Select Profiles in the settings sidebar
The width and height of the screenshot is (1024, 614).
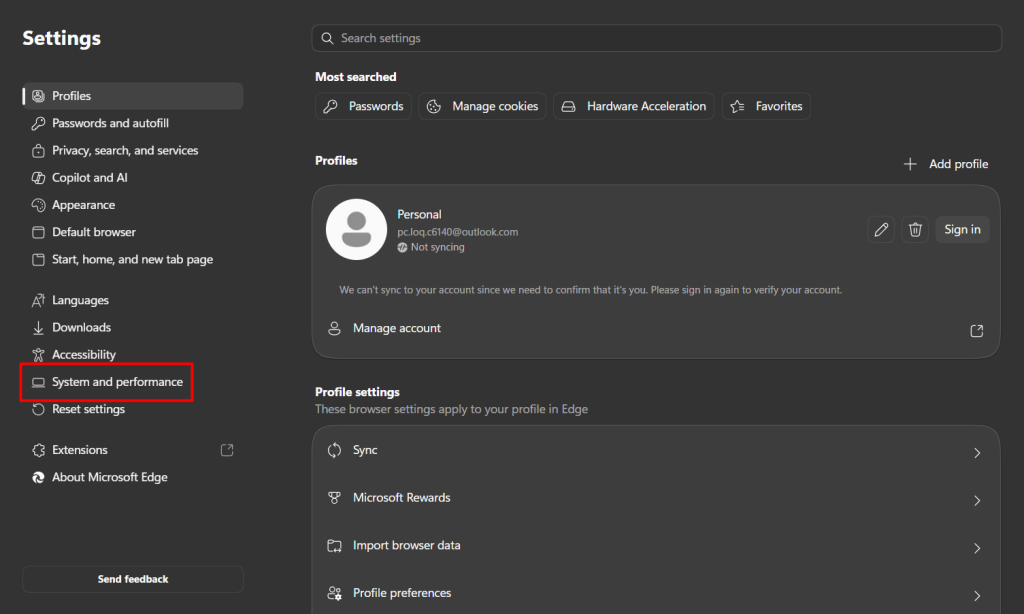(x=133, y=96)
